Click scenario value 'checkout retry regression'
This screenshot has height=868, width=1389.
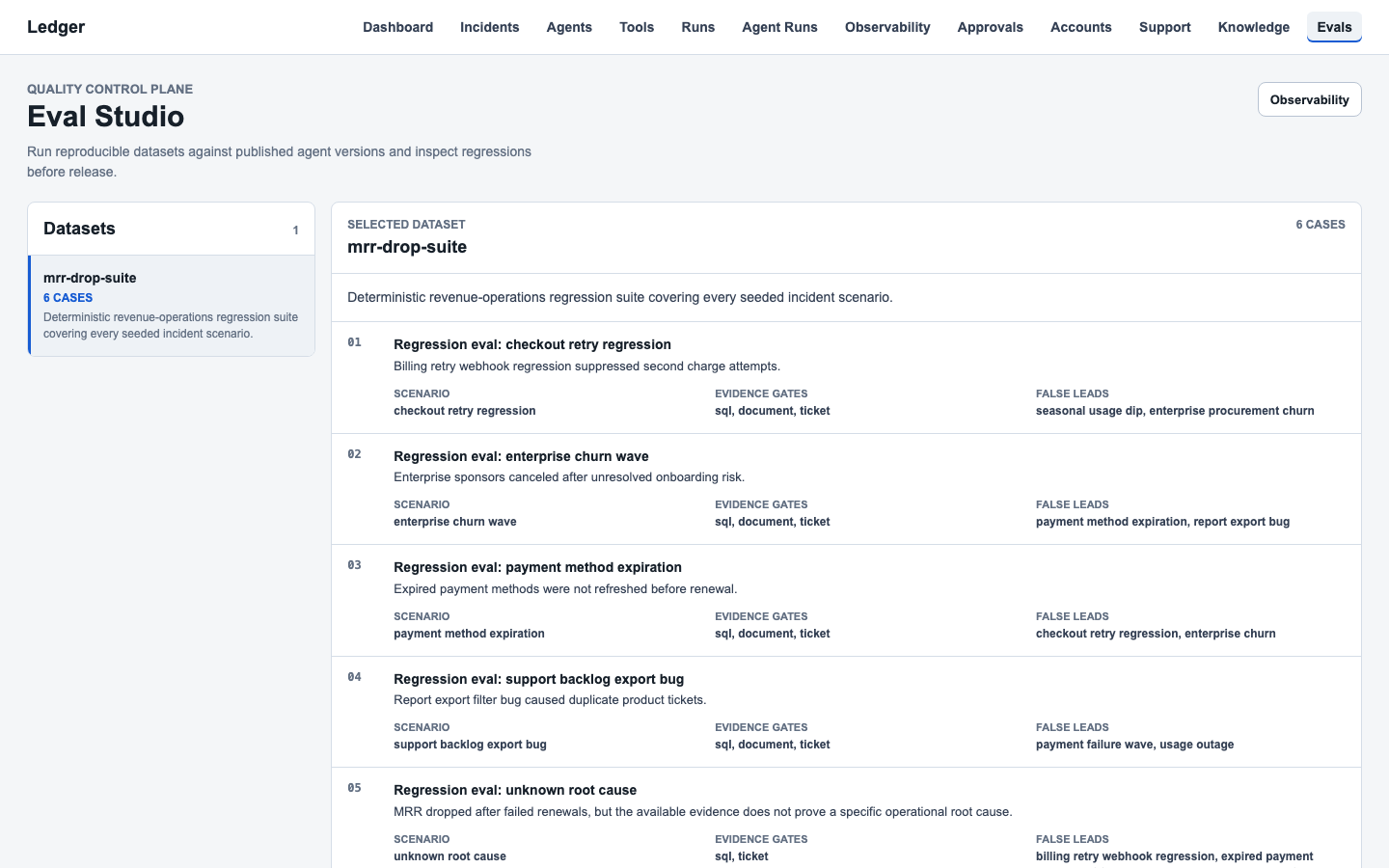pyautogui.click(x=464, y=411)
